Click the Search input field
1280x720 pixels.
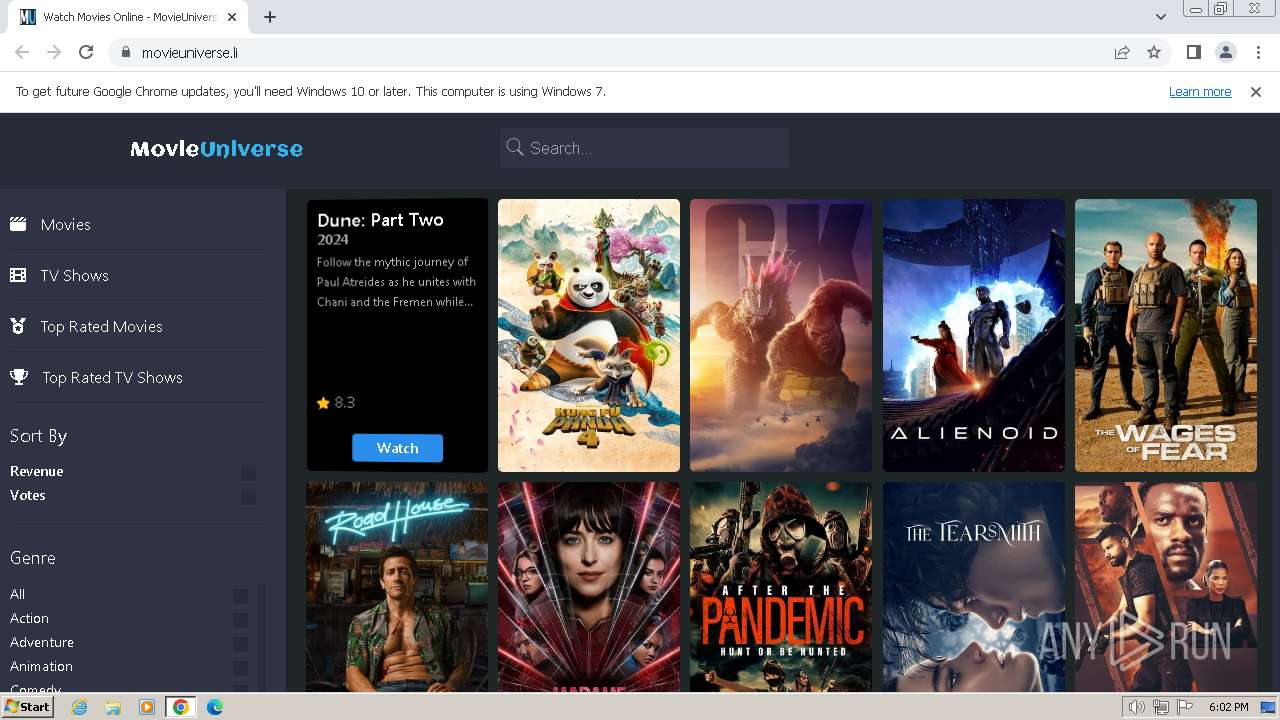644,148
